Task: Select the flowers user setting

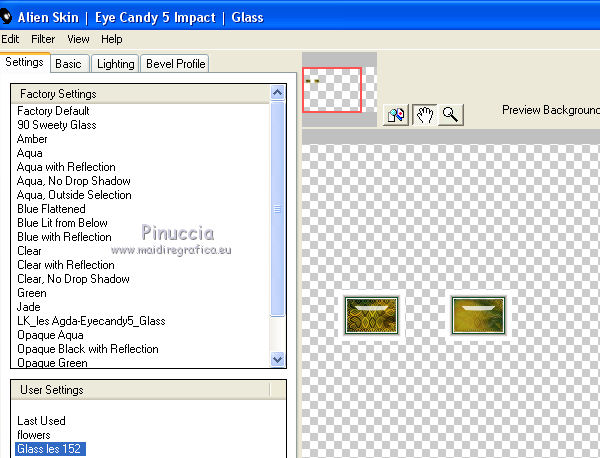Action: 34,435
